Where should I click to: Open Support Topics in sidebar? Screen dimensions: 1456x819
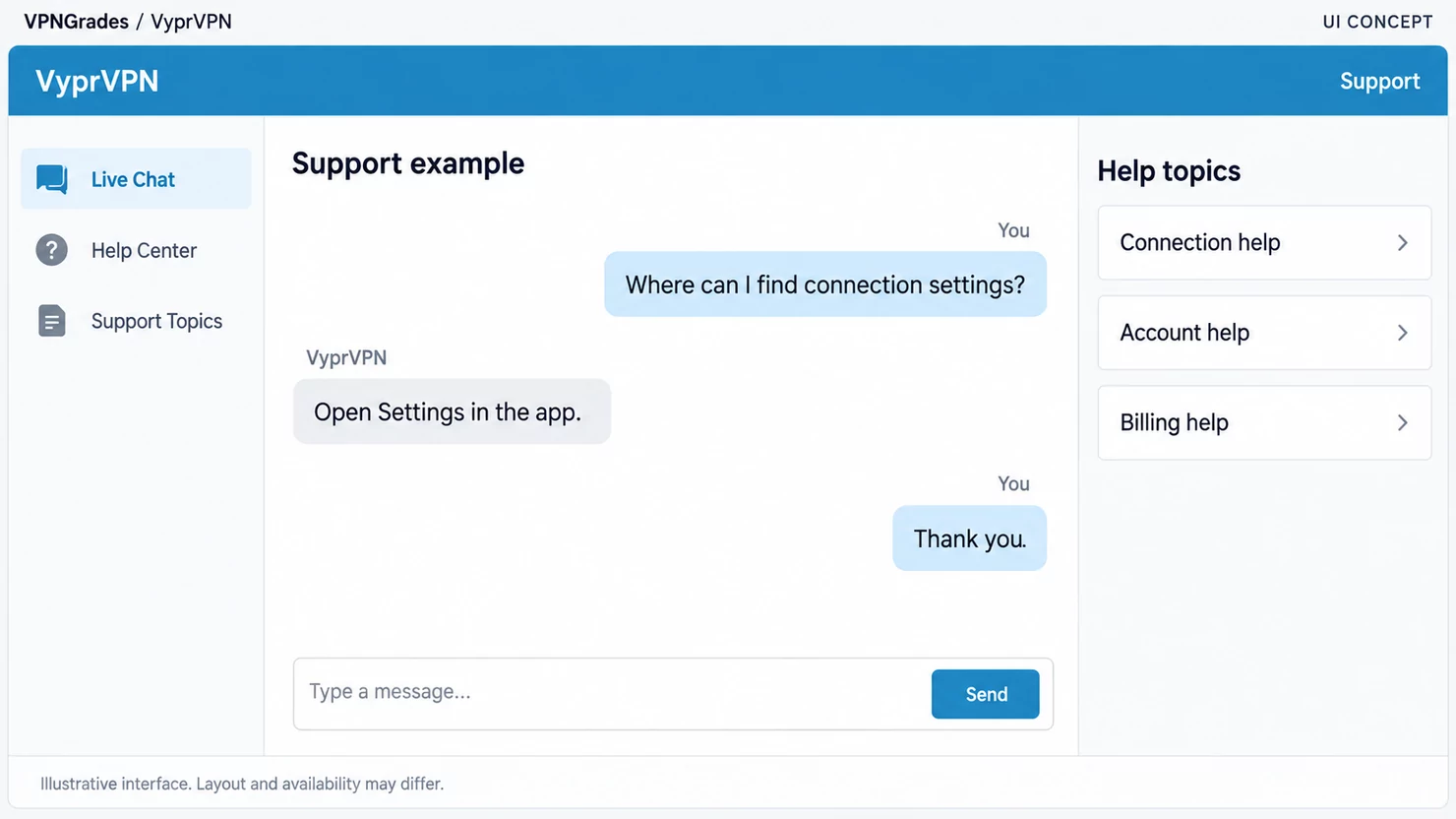(x=136, y=321)
